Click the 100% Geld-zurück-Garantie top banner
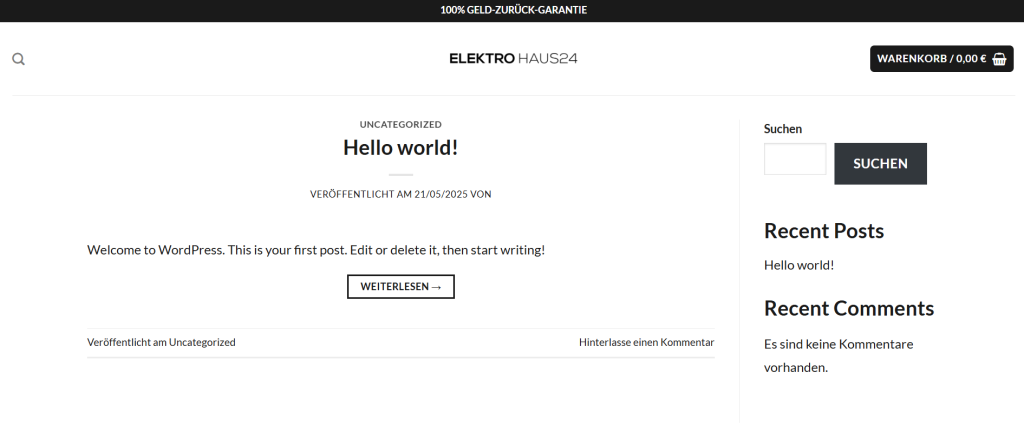The height and width of the screenshot is (445, 1024). point(513,10)
